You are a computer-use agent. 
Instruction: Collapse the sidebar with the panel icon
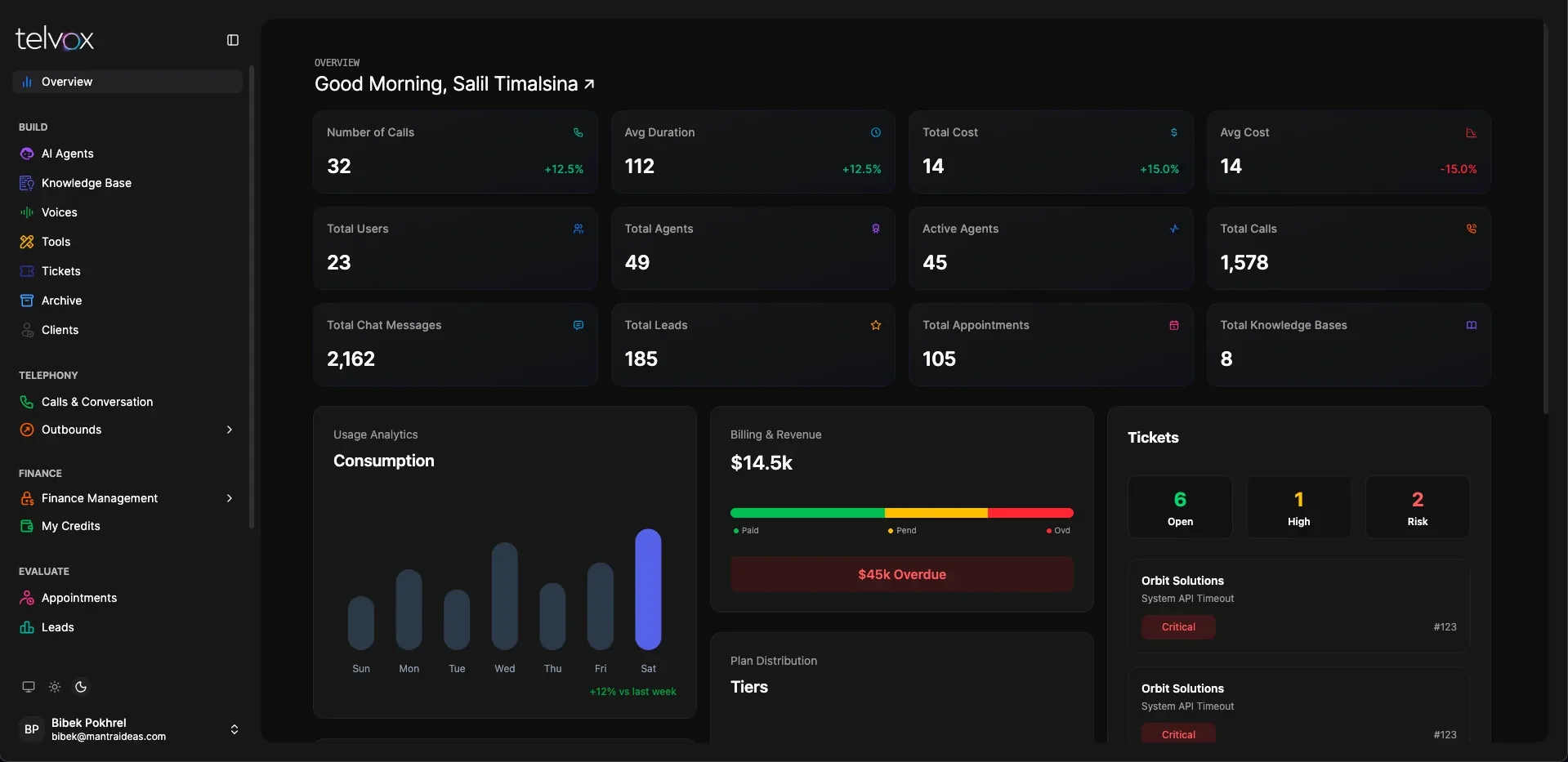233,40
